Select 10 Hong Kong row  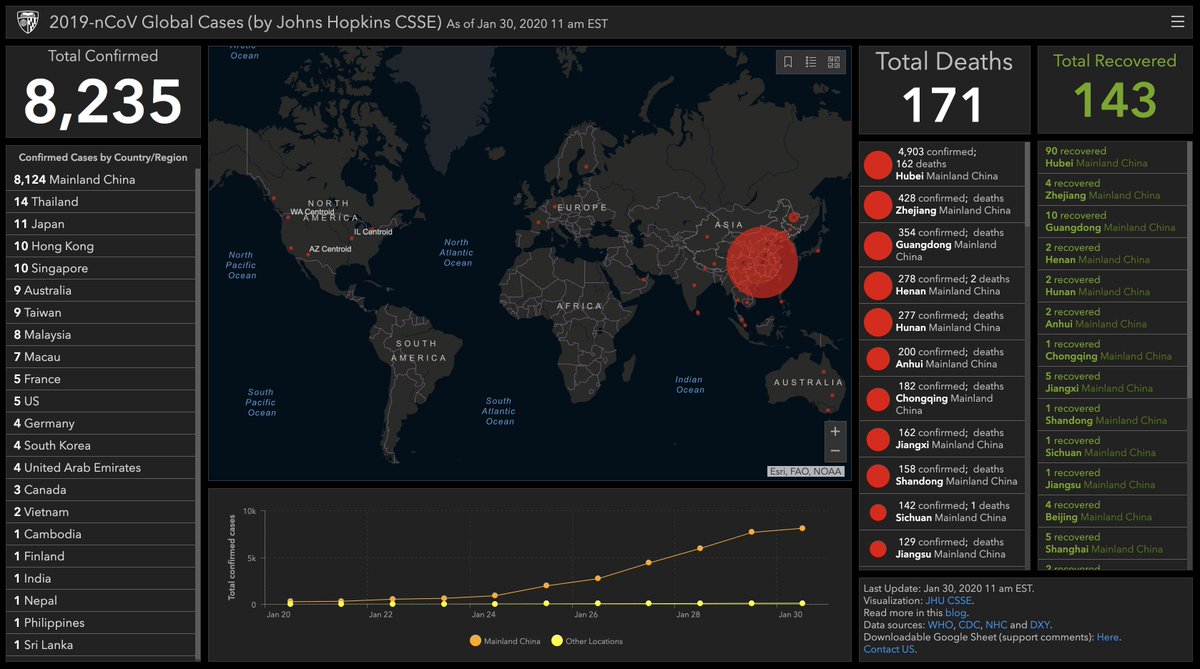coord(102,246)
